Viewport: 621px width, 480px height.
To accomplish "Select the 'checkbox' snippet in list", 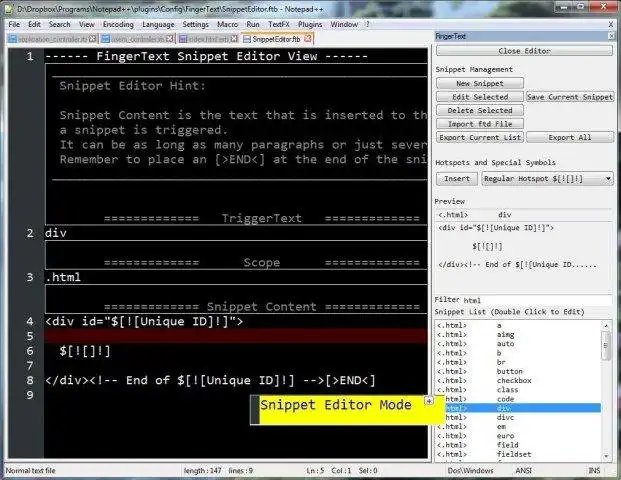I will (x=518, y=380).
